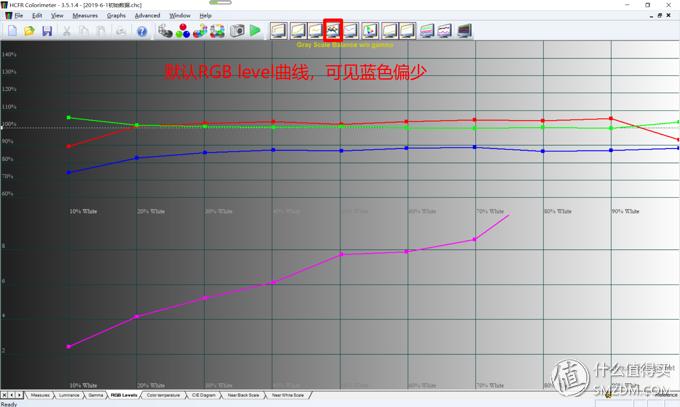Click the camera icon in the toolbar

click(x=237, y=30)
